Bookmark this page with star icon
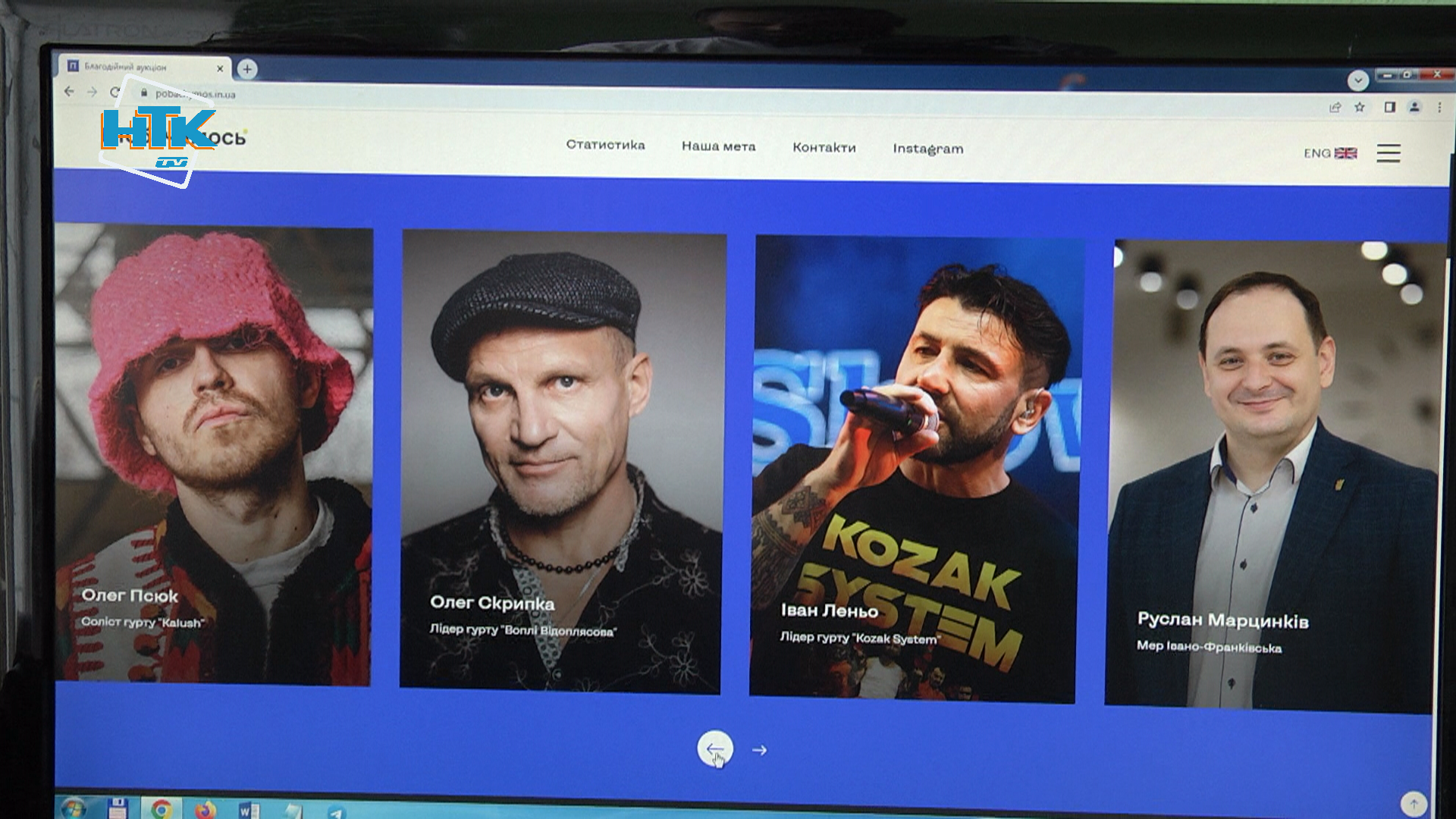Screen dimensions: 1456x819 [1360, 107]
